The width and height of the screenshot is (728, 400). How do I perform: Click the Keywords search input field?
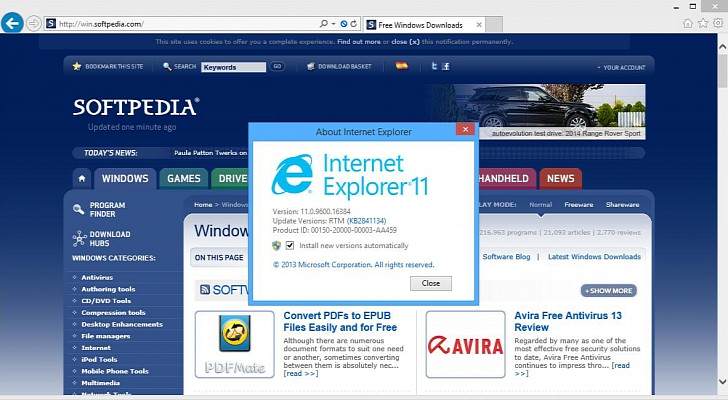coord(233,67)
